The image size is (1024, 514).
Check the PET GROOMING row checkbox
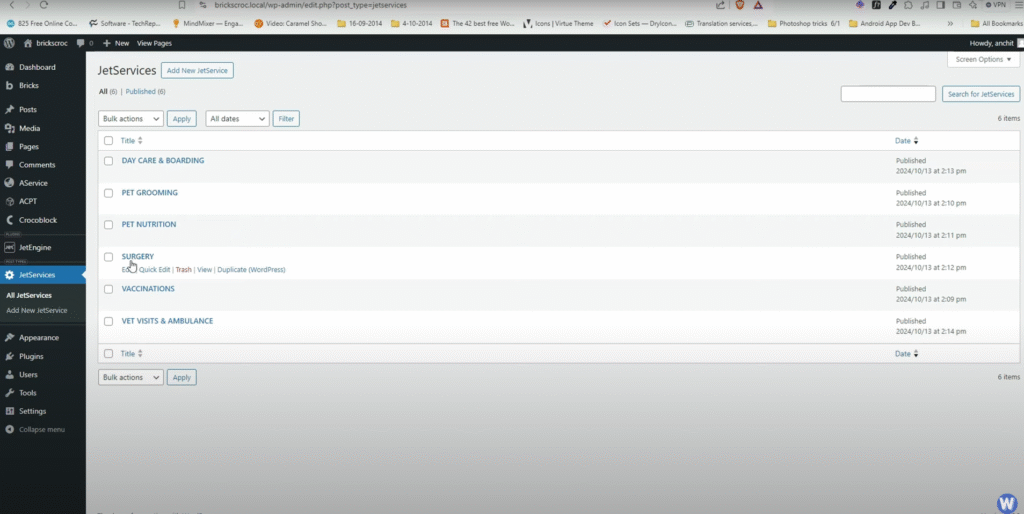(x=108, y=193)
